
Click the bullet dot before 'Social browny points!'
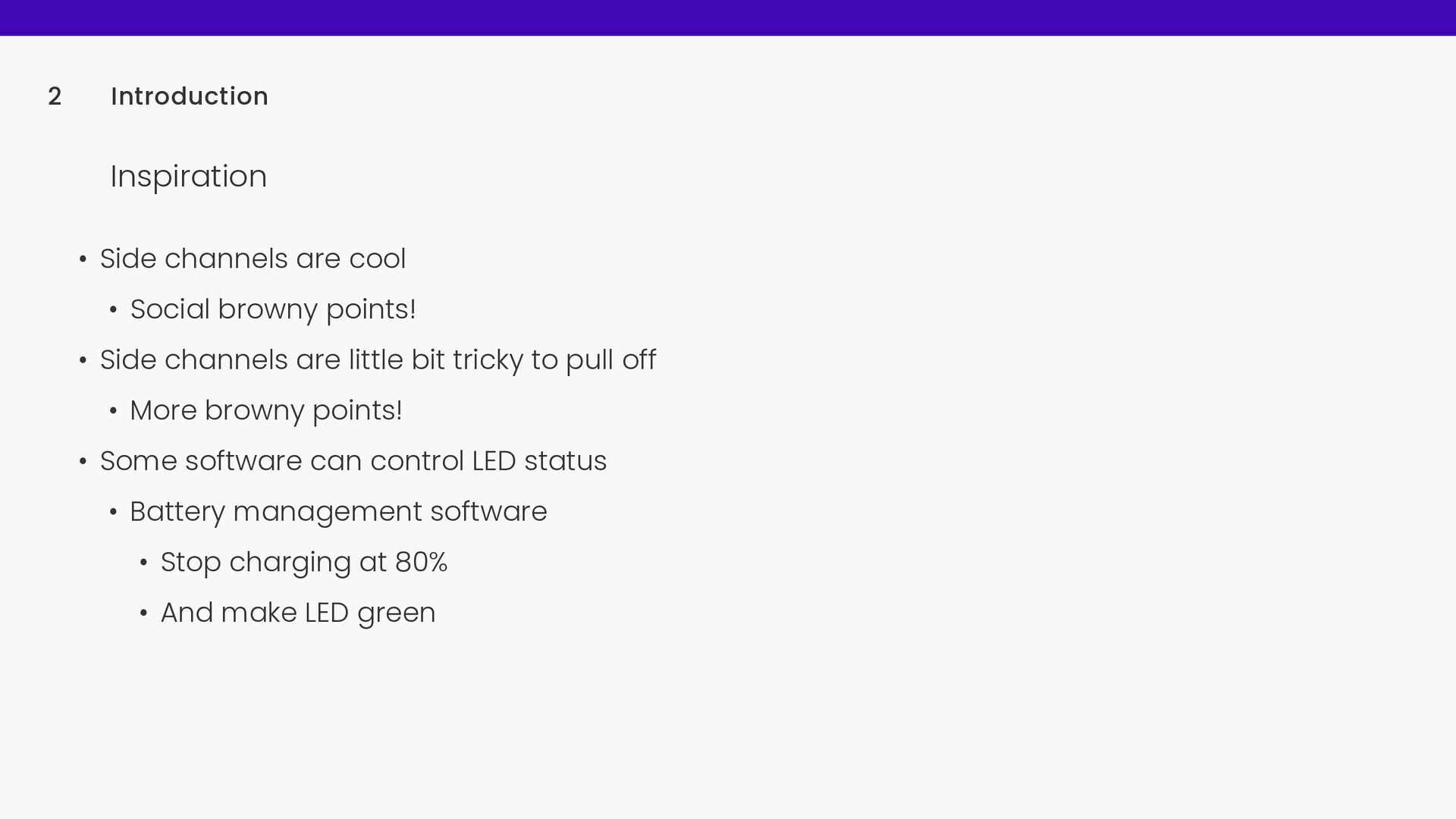(113, 311)
